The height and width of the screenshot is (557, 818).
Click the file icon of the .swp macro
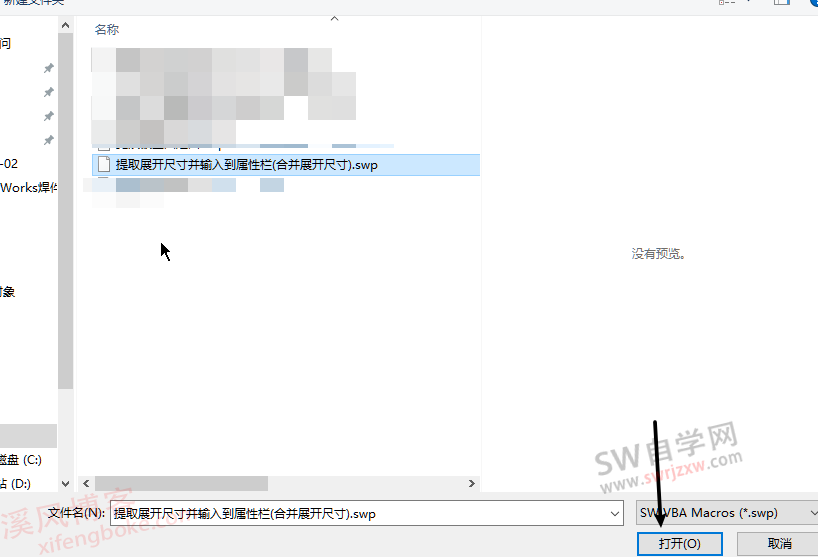(104, 164)
